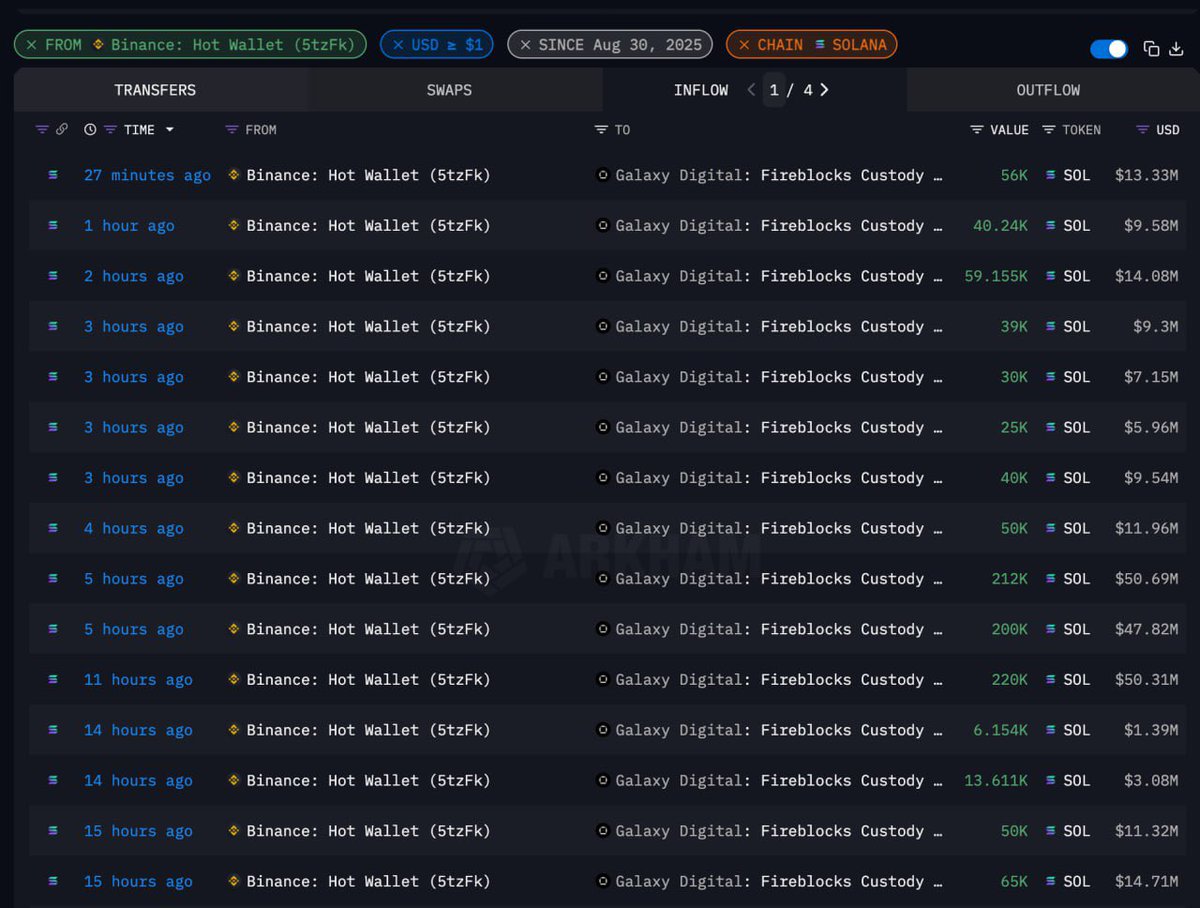This screenshot has height=908, width=1200.
Task: Click the $1.39M USD amount
Action: [x=1151, y=730]
